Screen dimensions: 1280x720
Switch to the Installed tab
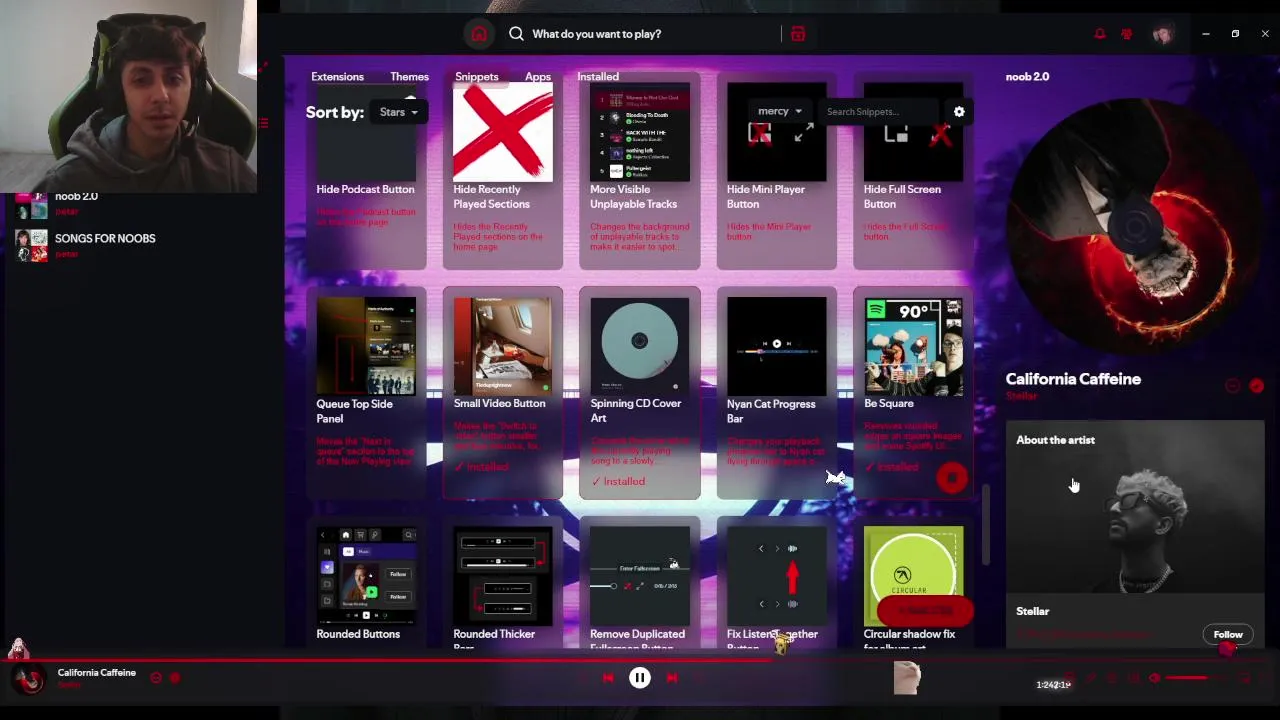tap(598, 77)
